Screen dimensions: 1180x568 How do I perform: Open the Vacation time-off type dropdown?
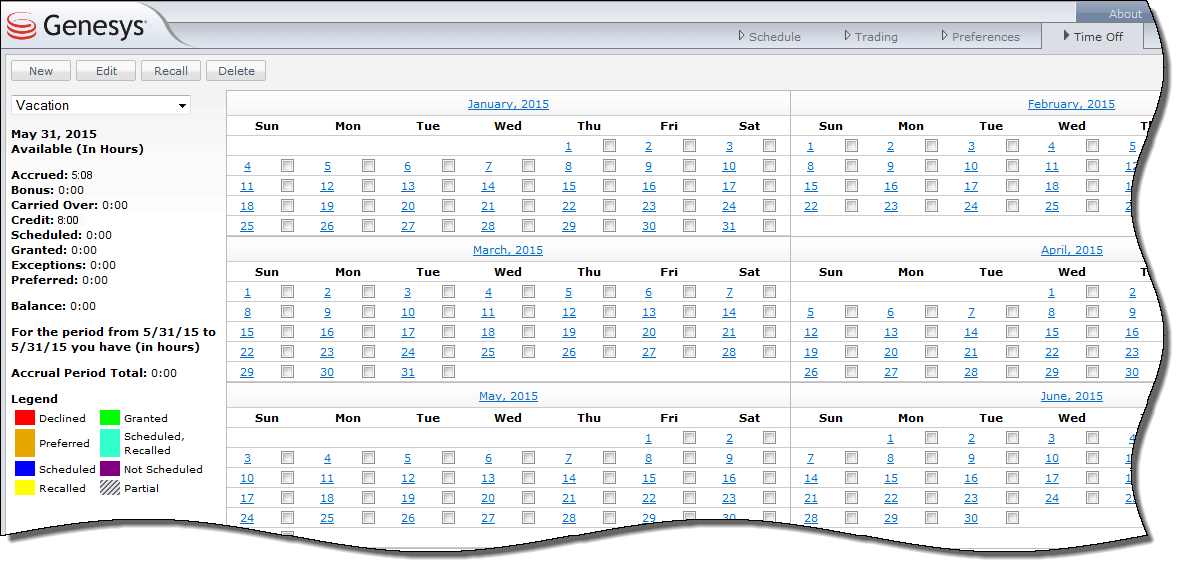pyautogui.click(x=100, y=105)
